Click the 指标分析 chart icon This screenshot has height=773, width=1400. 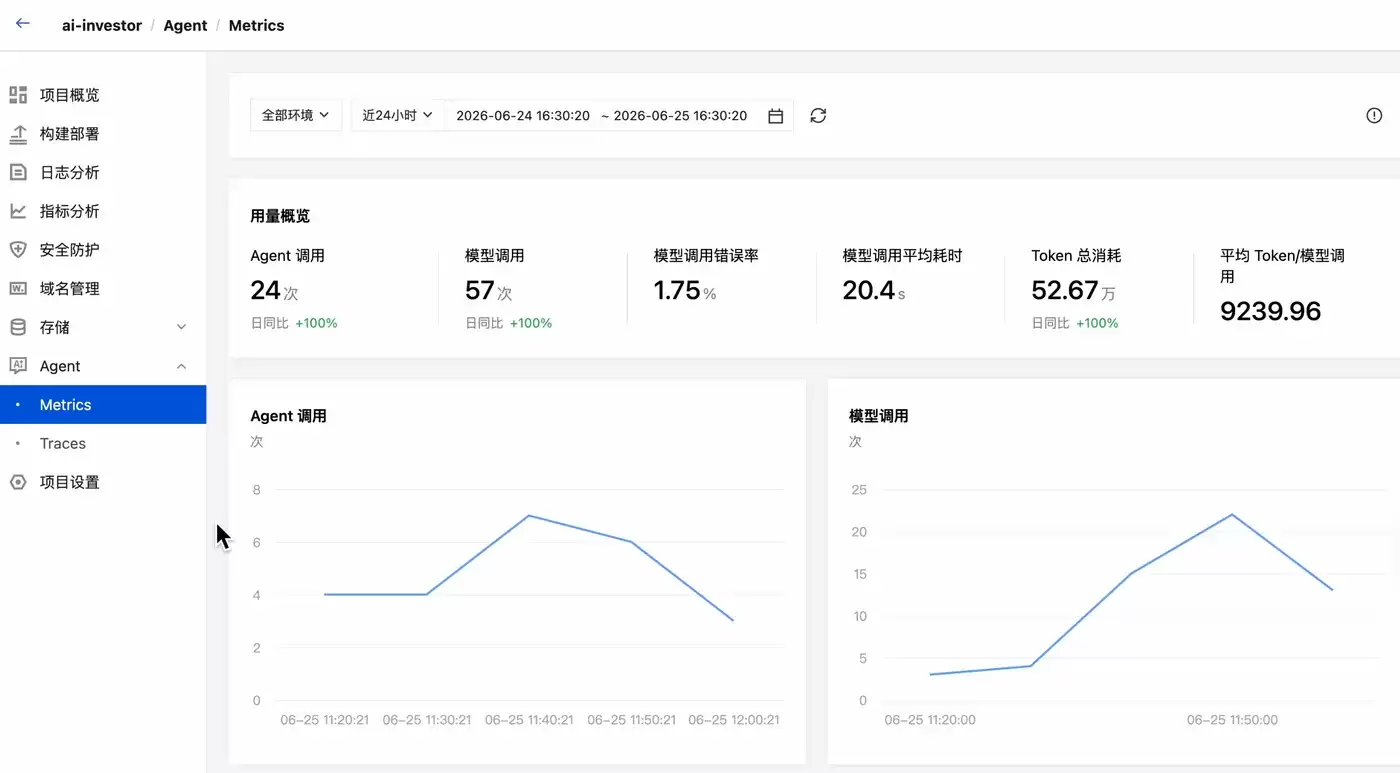(x=18, y=211)
